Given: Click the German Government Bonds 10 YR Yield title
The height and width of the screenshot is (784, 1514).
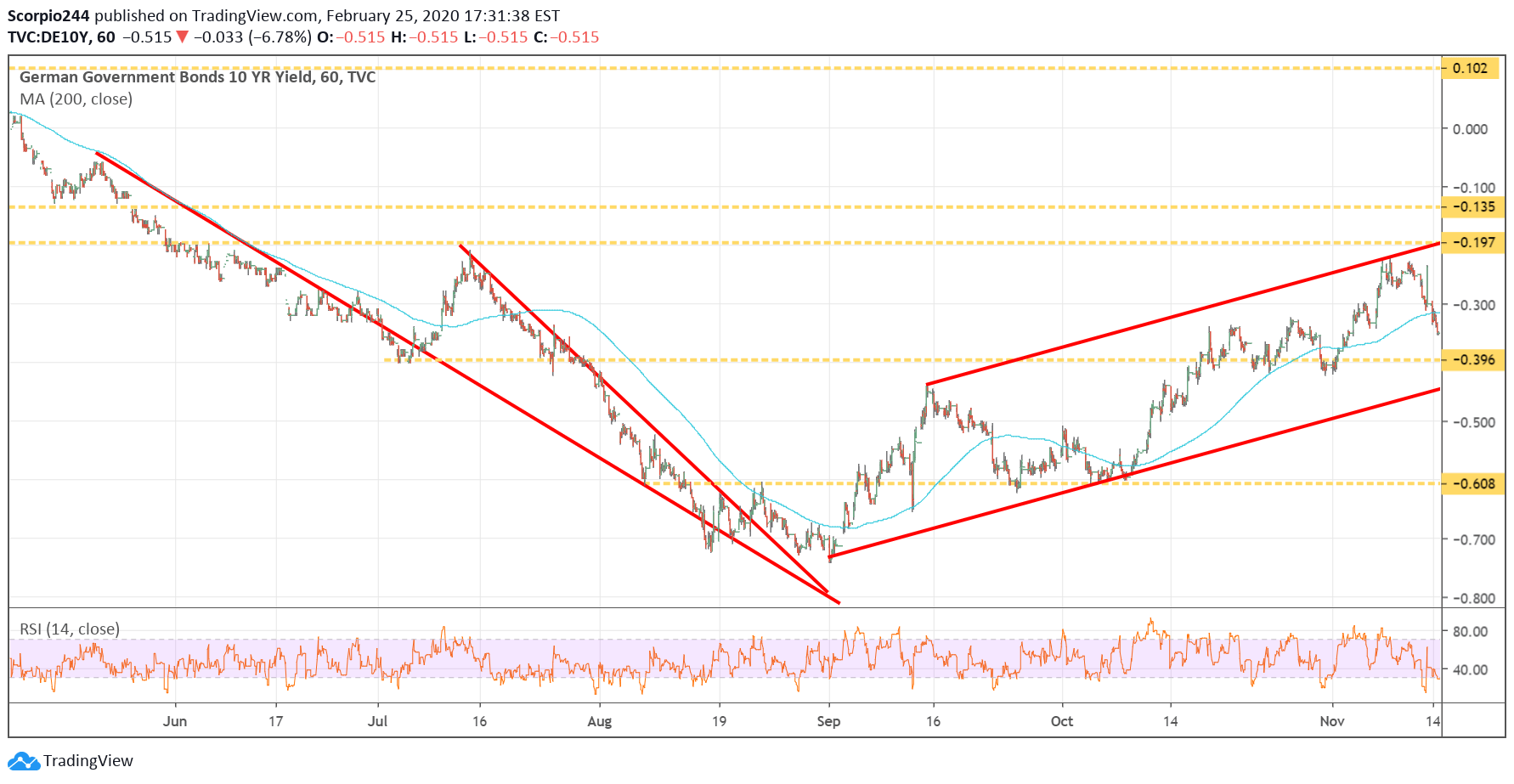Looking at the screenshot, I should [x=197, y=77].
